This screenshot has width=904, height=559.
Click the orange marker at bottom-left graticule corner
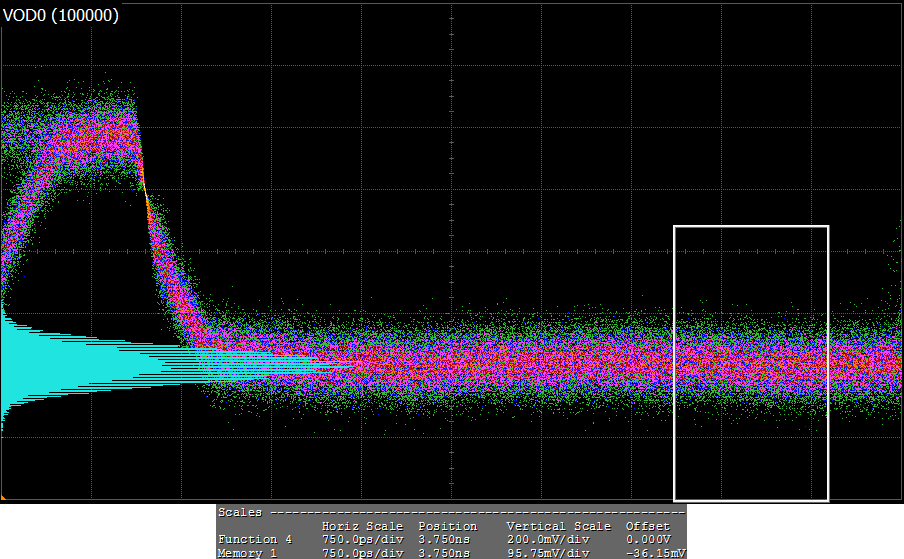[x=3, y=496]
